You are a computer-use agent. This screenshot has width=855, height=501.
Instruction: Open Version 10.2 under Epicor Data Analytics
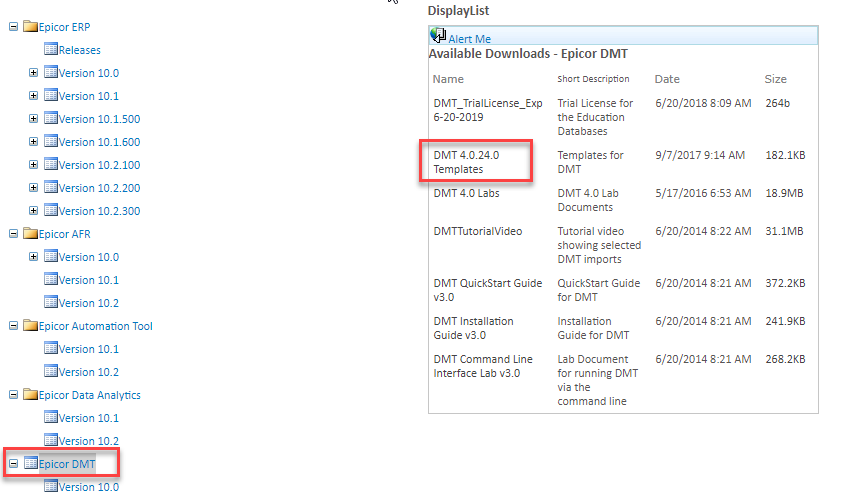coord(89,441)
